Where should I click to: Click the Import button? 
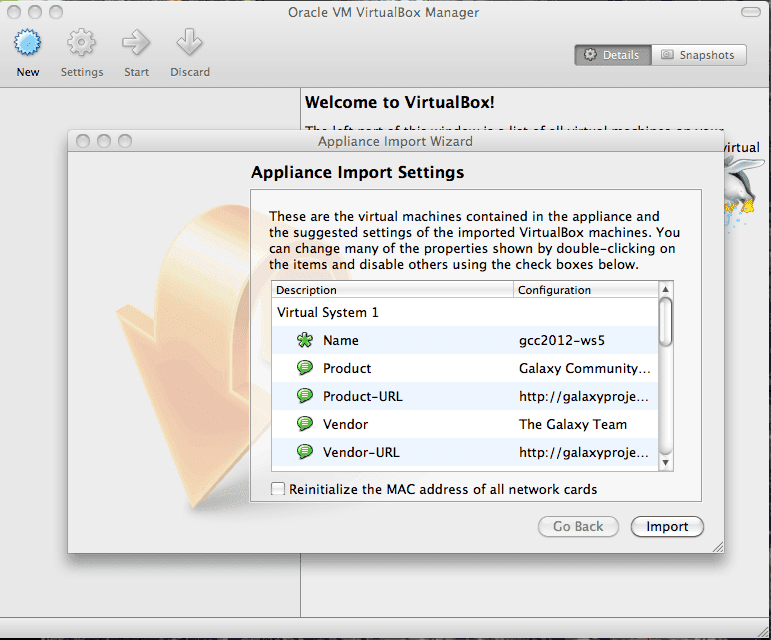tap(667, 526)
